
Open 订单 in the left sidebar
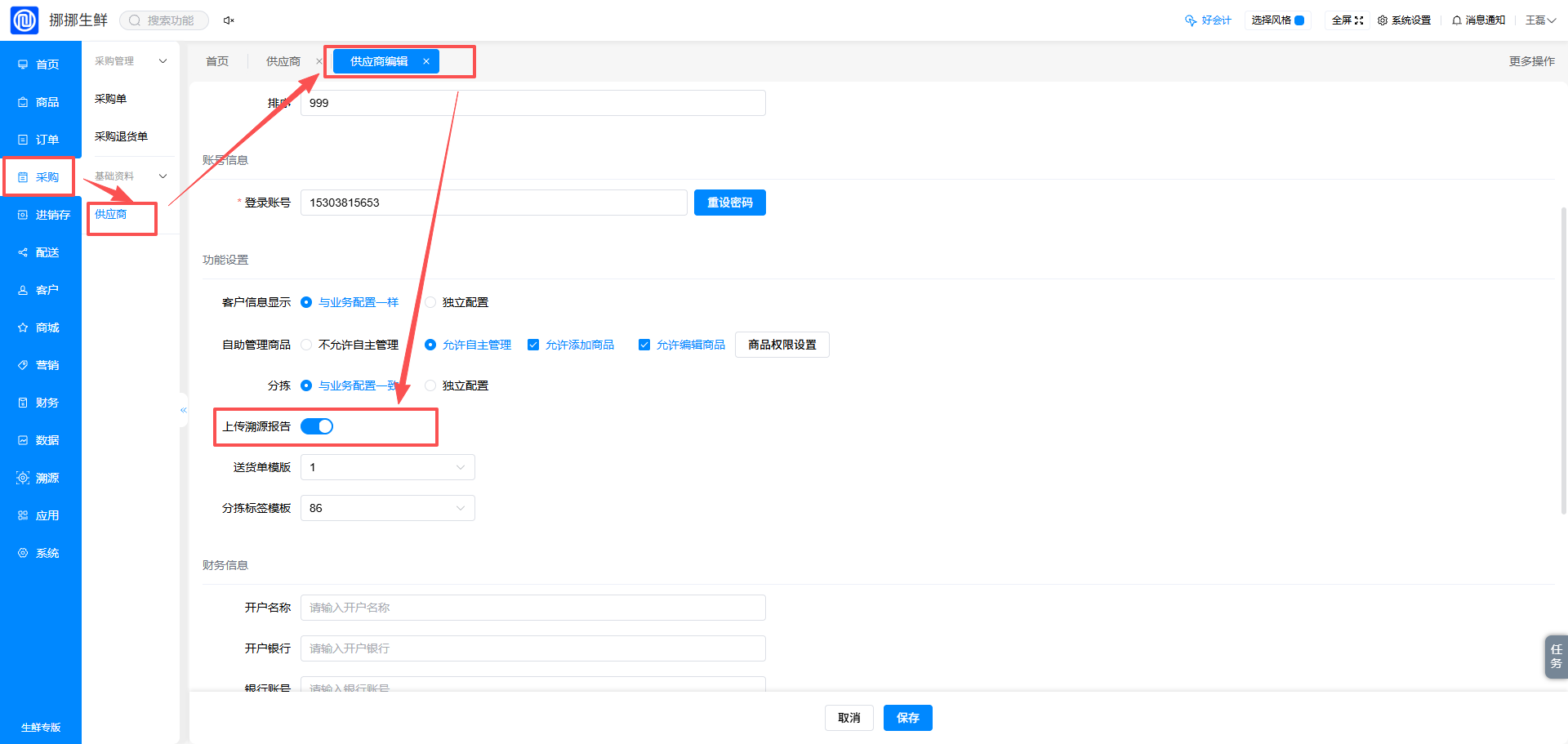39,140
